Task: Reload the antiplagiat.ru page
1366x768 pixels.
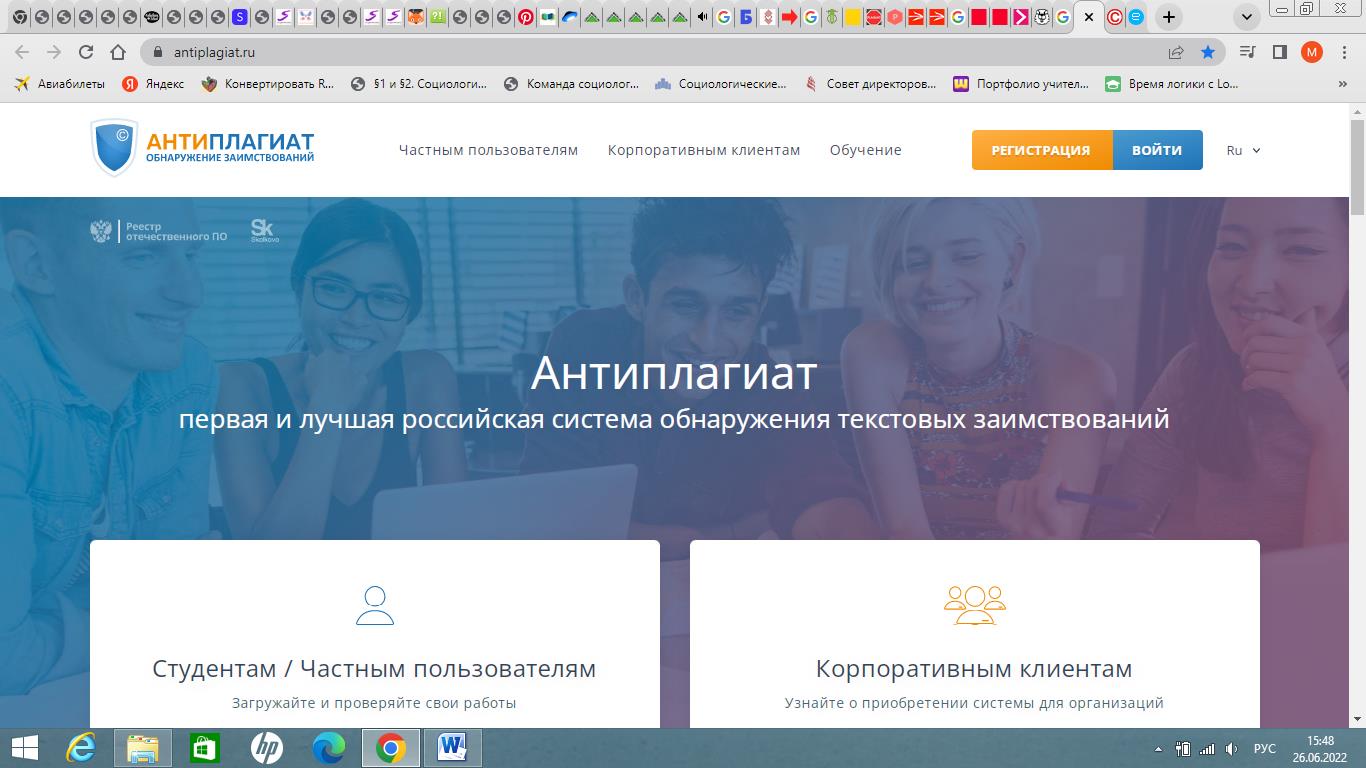Action: pyautogui.click(x=86, y=52)
